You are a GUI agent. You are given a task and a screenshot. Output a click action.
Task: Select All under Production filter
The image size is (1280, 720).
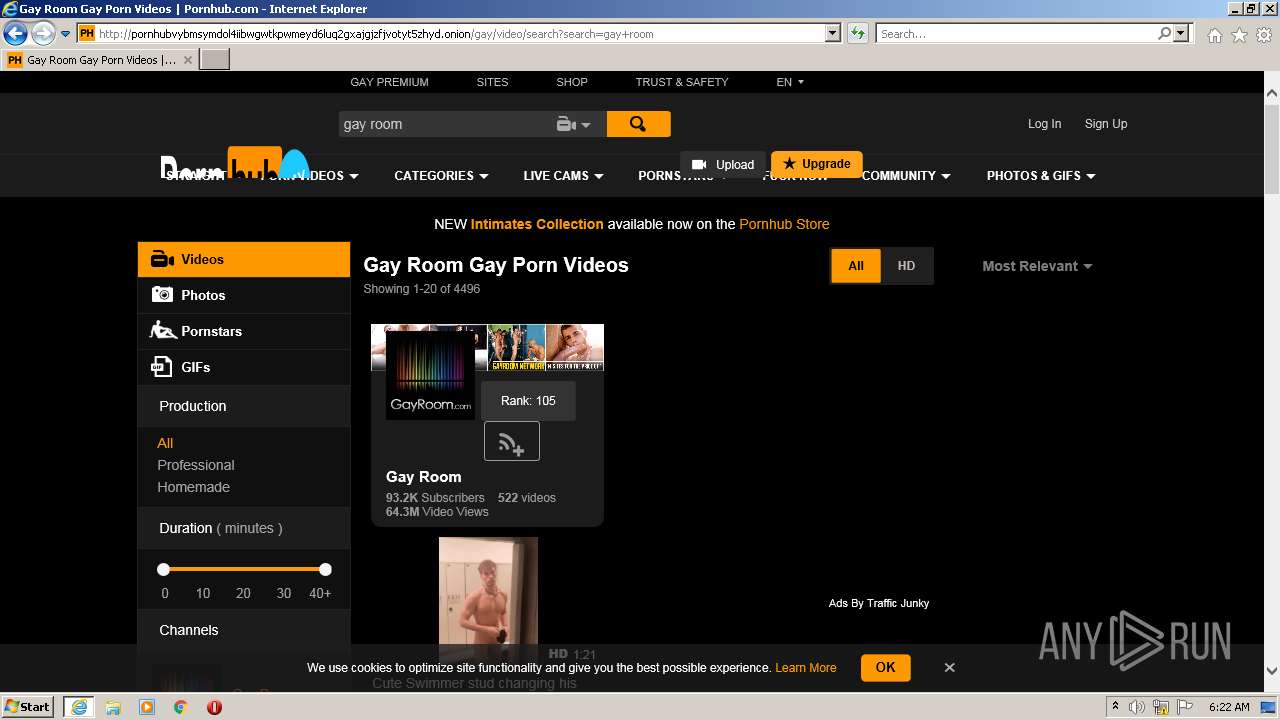click(x=165, y=443)
